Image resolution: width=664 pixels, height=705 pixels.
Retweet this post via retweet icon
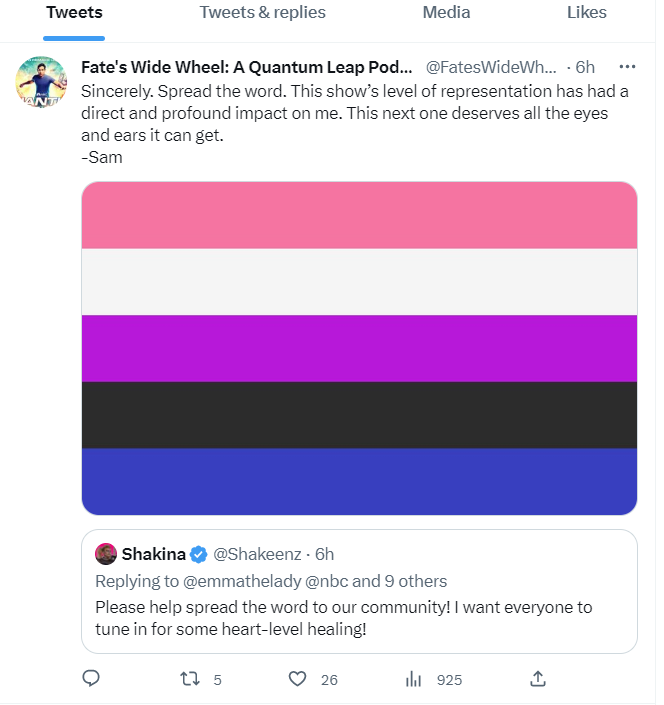click(188, 679)
